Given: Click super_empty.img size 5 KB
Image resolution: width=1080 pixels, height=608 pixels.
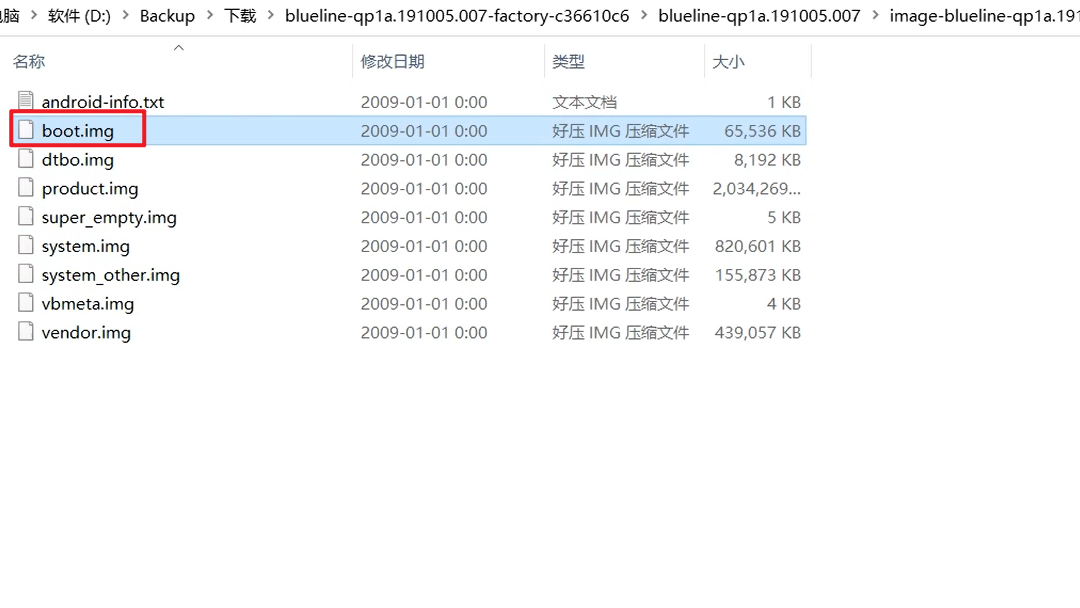Looking at the screenshot, I should pyautogui.click(x=784, y=218).
